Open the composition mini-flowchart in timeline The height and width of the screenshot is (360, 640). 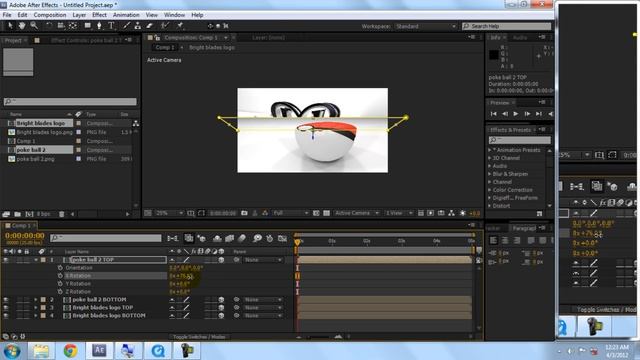pos(173,238)
